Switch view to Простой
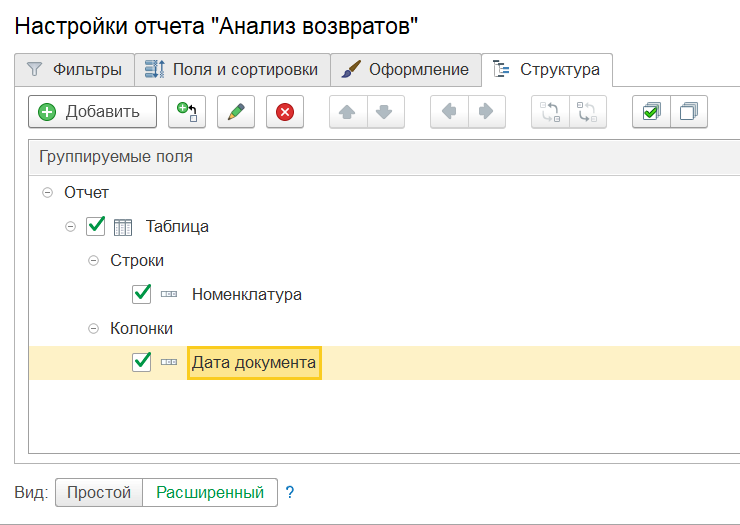 (99, 493)
